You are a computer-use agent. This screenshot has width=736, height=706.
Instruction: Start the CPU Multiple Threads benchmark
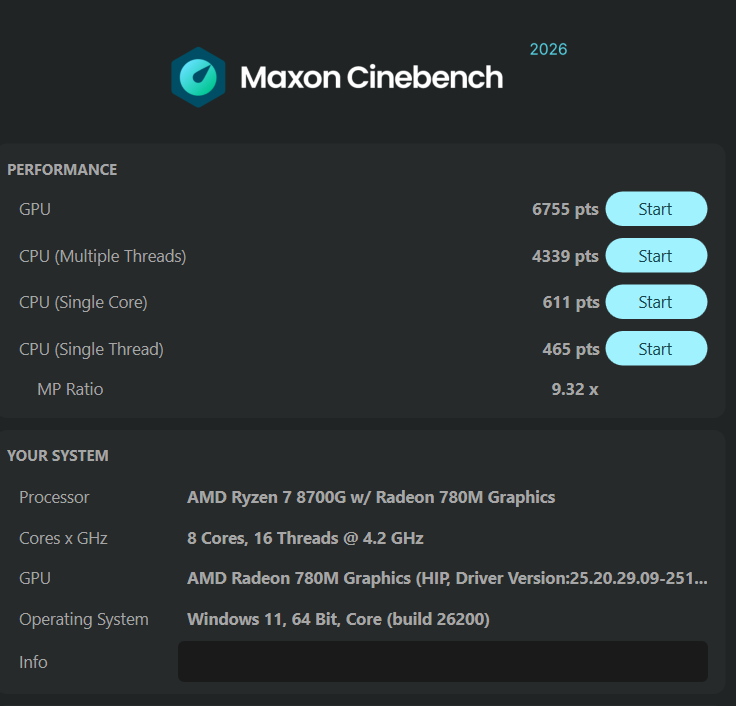point(656,256)
